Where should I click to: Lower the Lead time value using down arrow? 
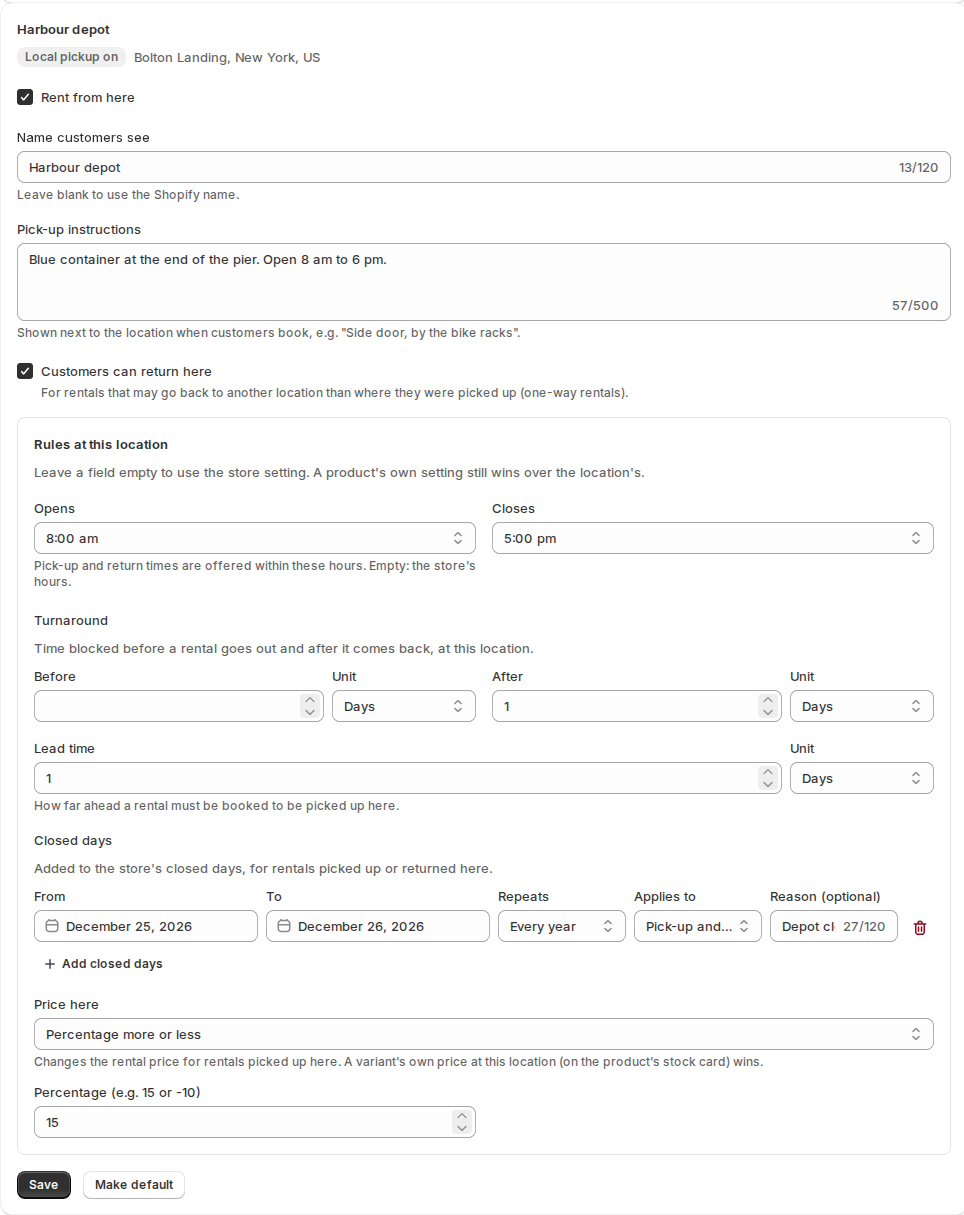(767, 784)
